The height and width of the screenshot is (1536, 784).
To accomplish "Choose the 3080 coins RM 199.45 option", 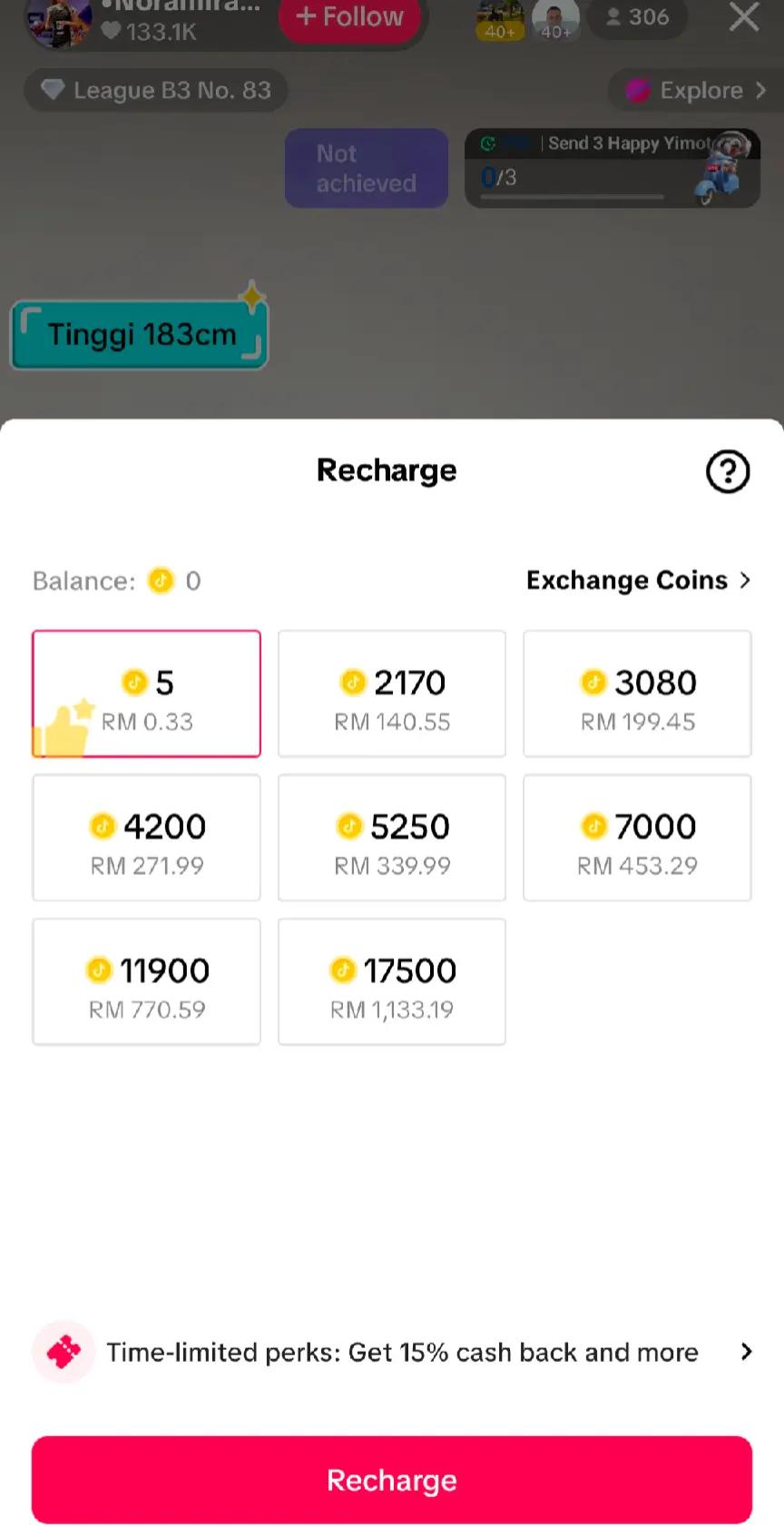I will pyautogui.click(x=637, y=694).
